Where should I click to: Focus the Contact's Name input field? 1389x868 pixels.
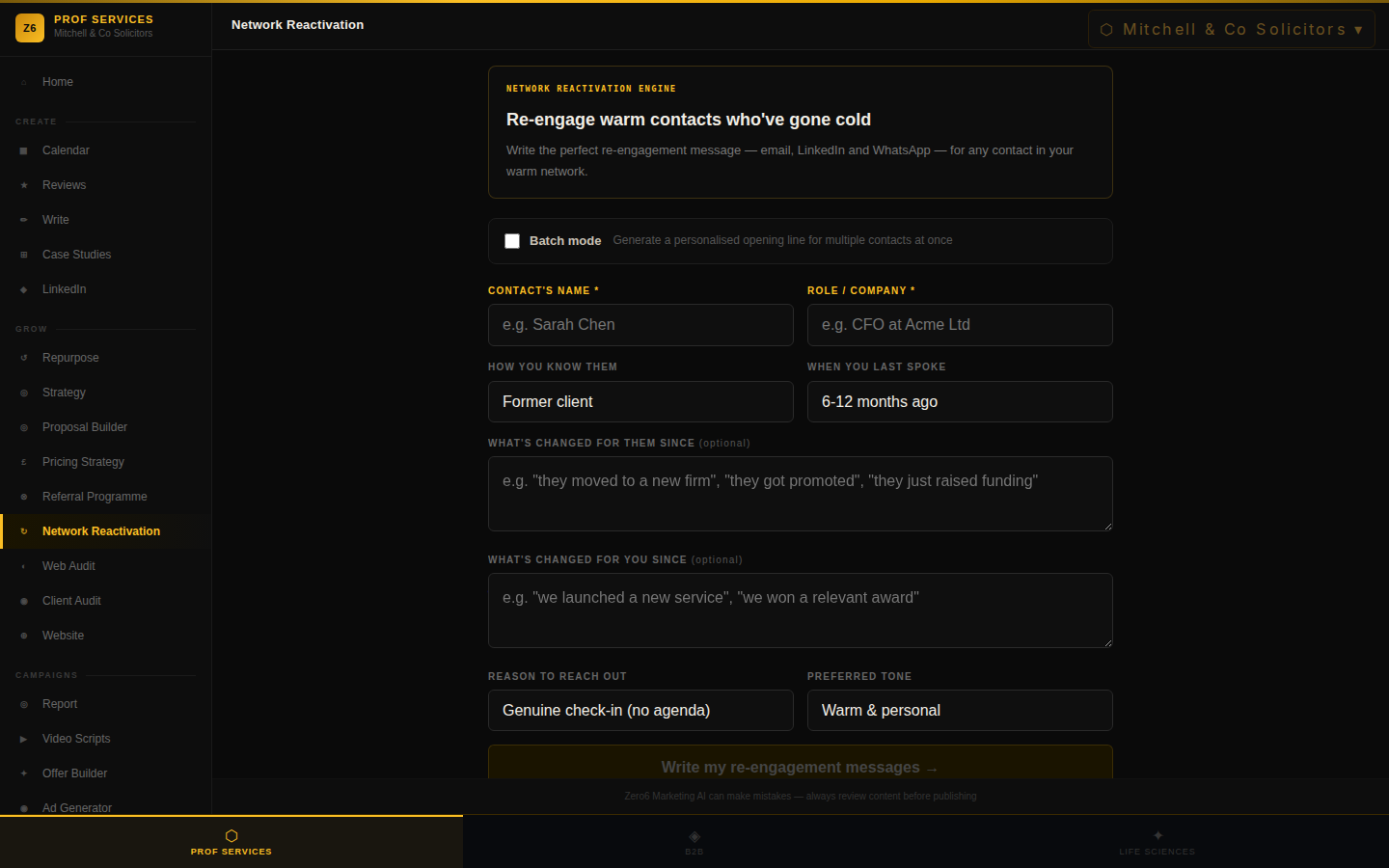[640, 325]
